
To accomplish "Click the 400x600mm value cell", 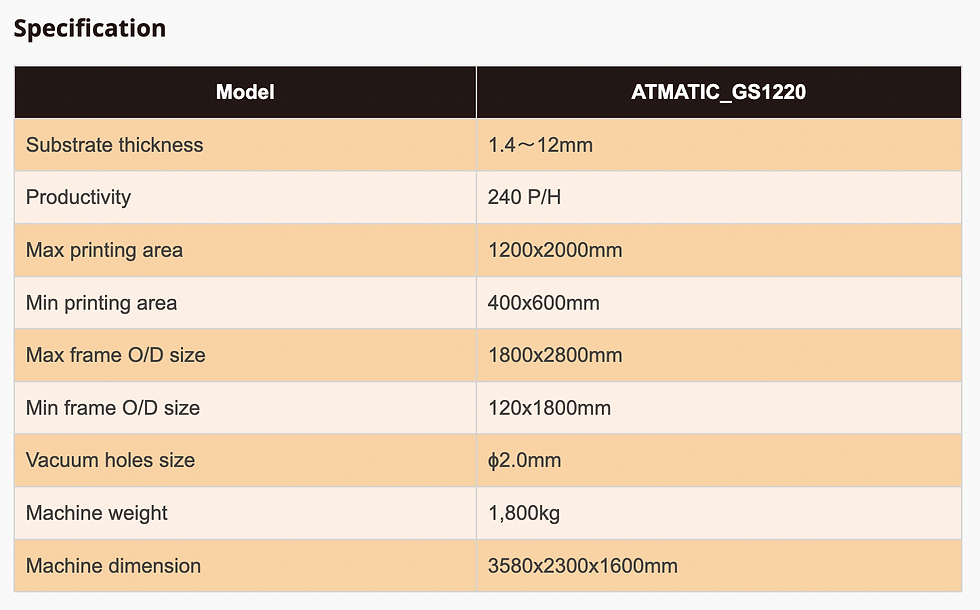I will pos(544,303).
